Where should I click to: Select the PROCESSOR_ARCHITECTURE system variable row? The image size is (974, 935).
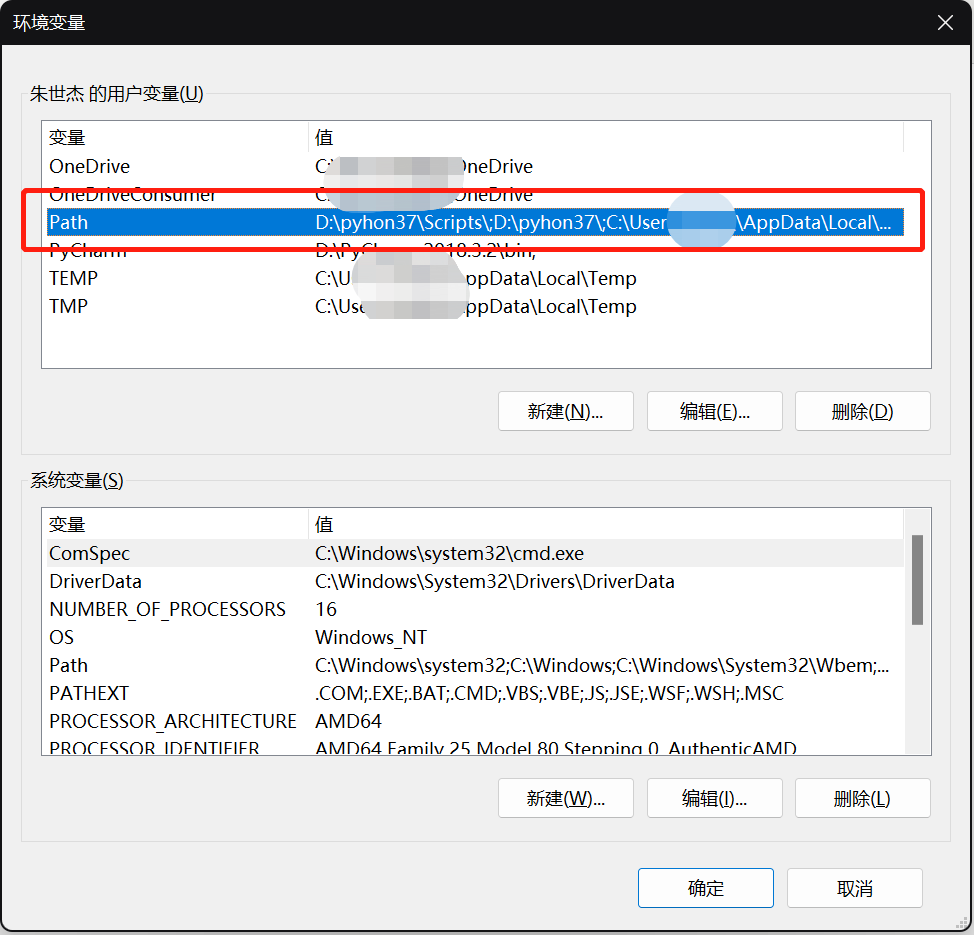pyautogui.click(x=475, y=721)
